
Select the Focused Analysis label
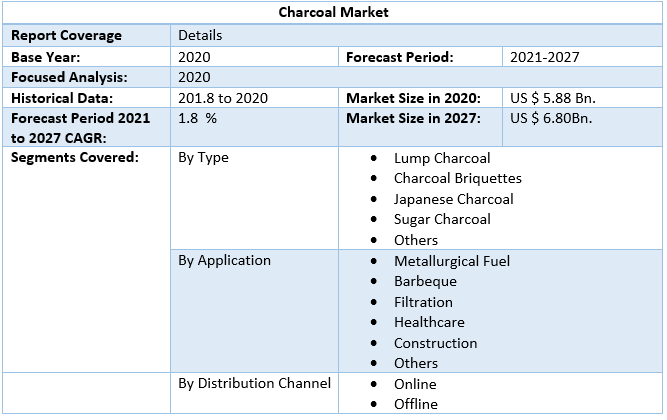coord(68,77)
